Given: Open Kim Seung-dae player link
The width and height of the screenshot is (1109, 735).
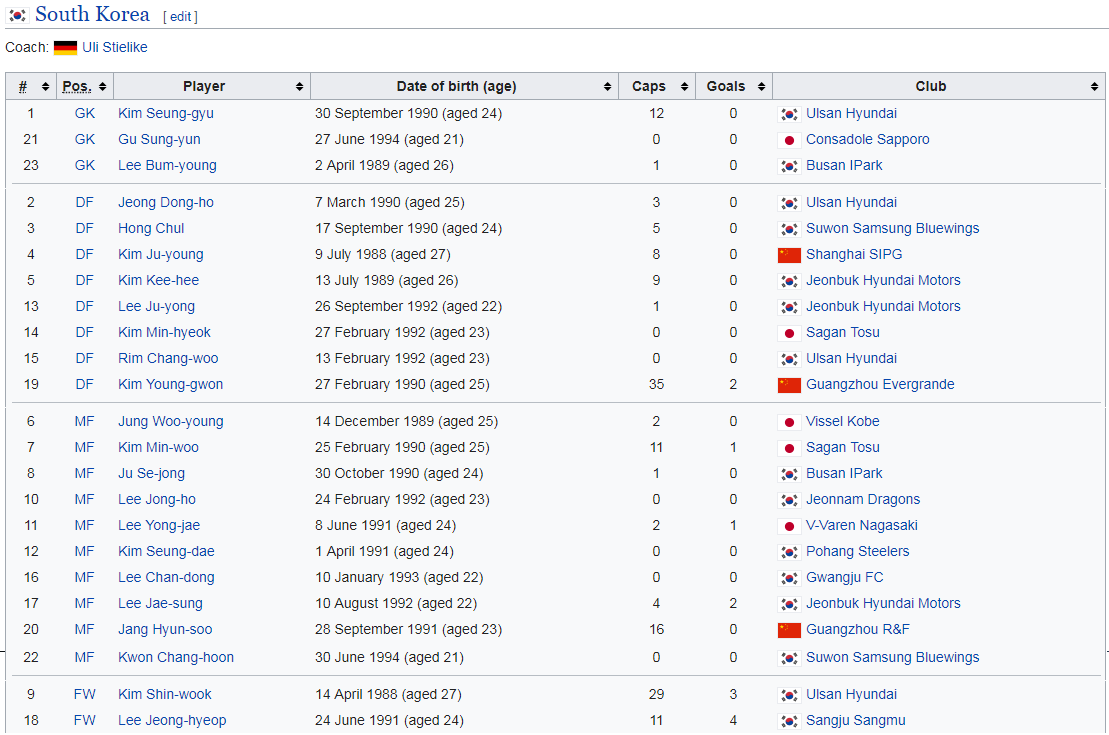Looking at the screenshot, I should [166, 552].
